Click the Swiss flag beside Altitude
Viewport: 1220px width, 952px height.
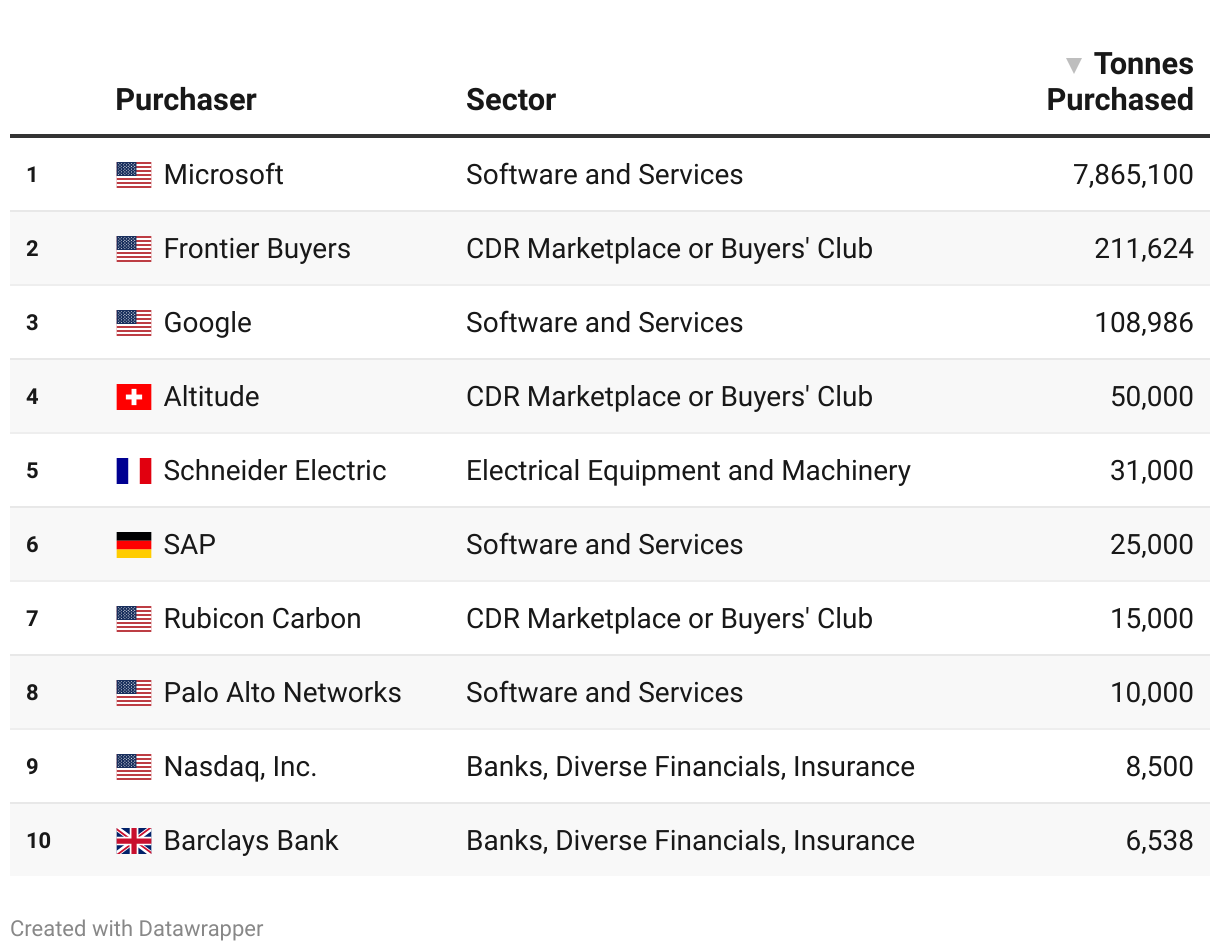tap(134, 397)
